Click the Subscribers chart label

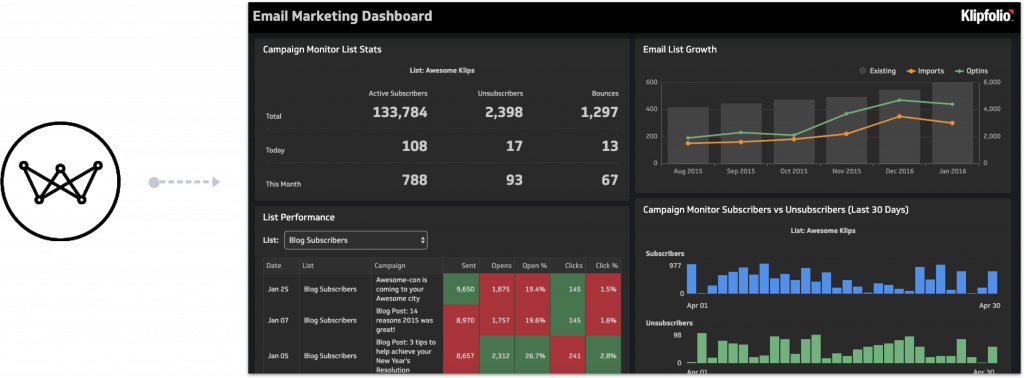tap(664, 253)
